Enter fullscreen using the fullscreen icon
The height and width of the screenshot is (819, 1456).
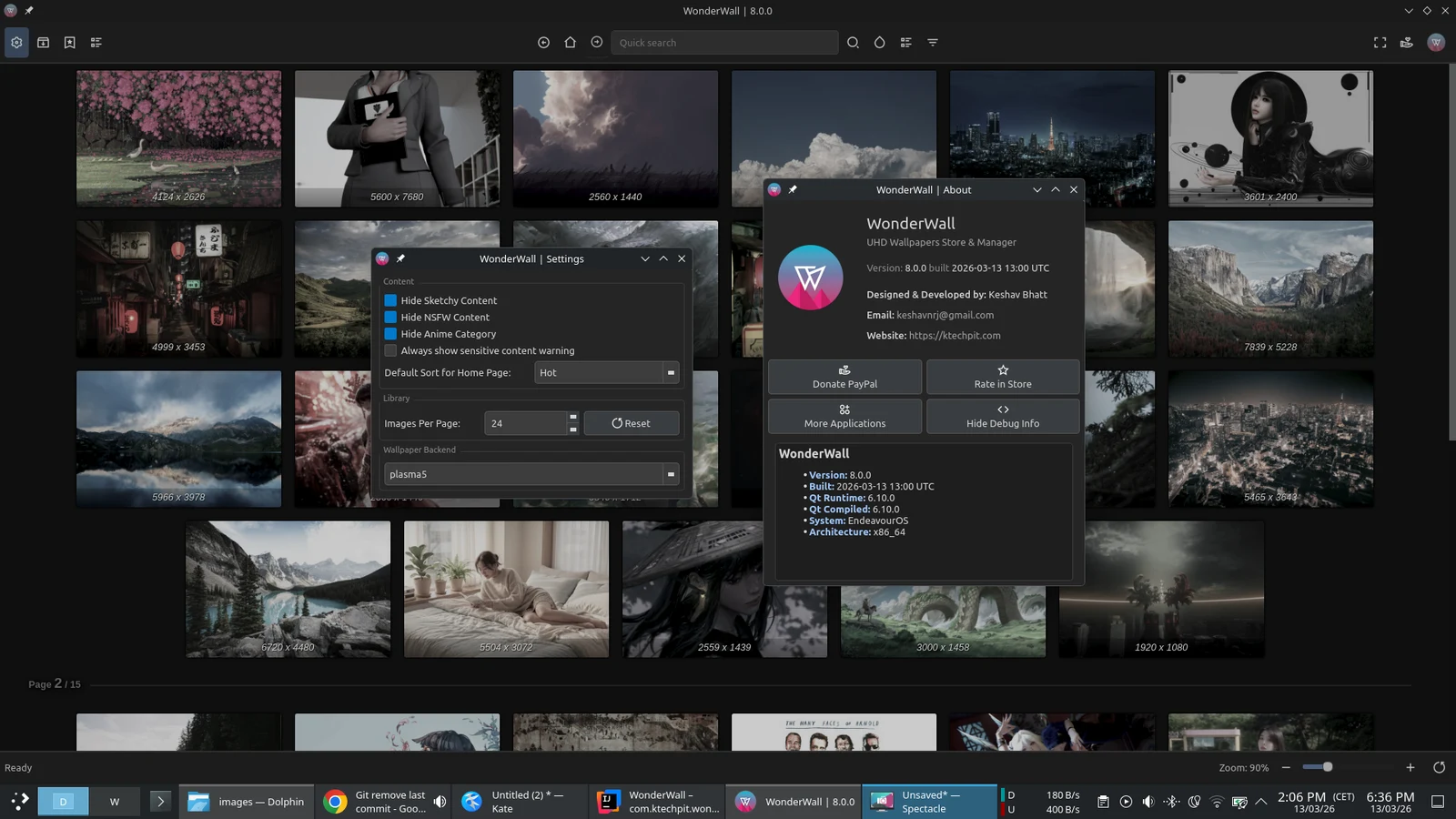(x=1380, y=43)
